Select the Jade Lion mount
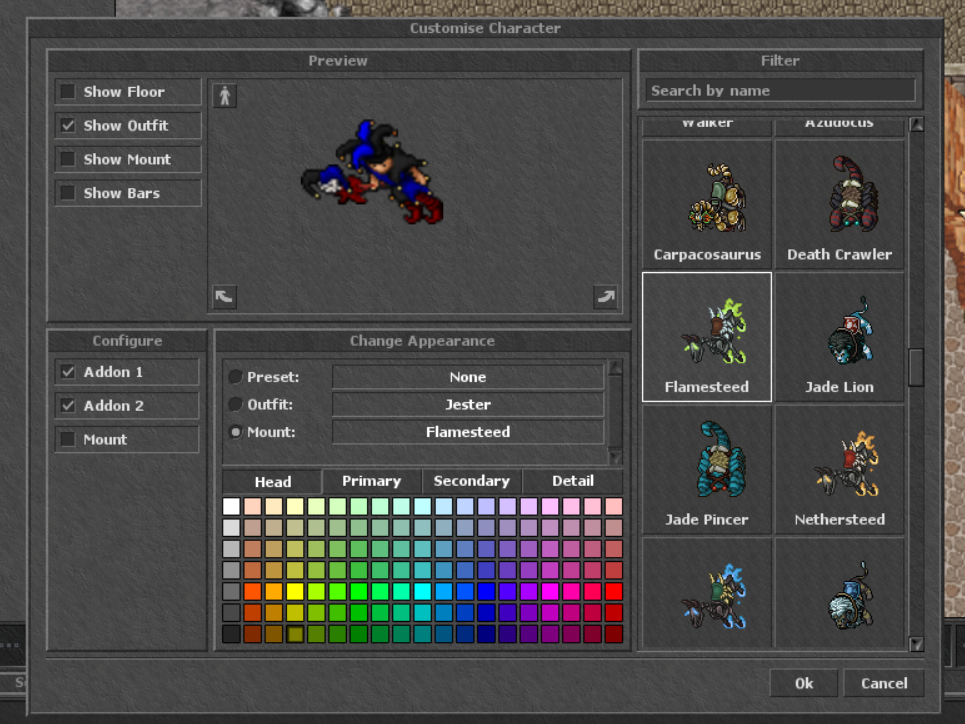965x724 pixels. point(839,337)
